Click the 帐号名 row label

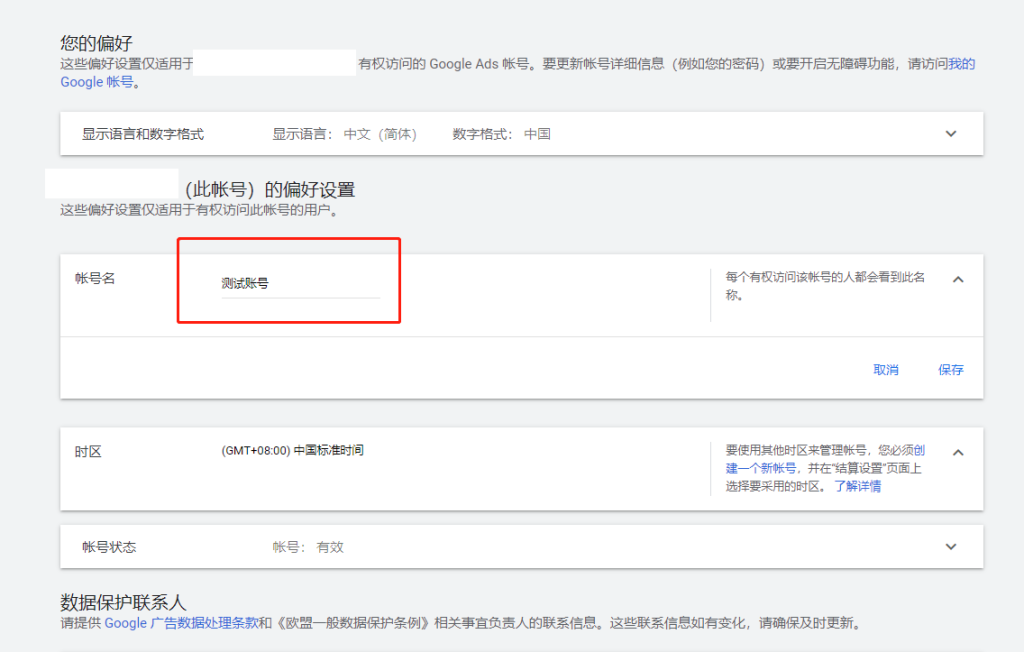pyautogui.click(x=95, y=278)
